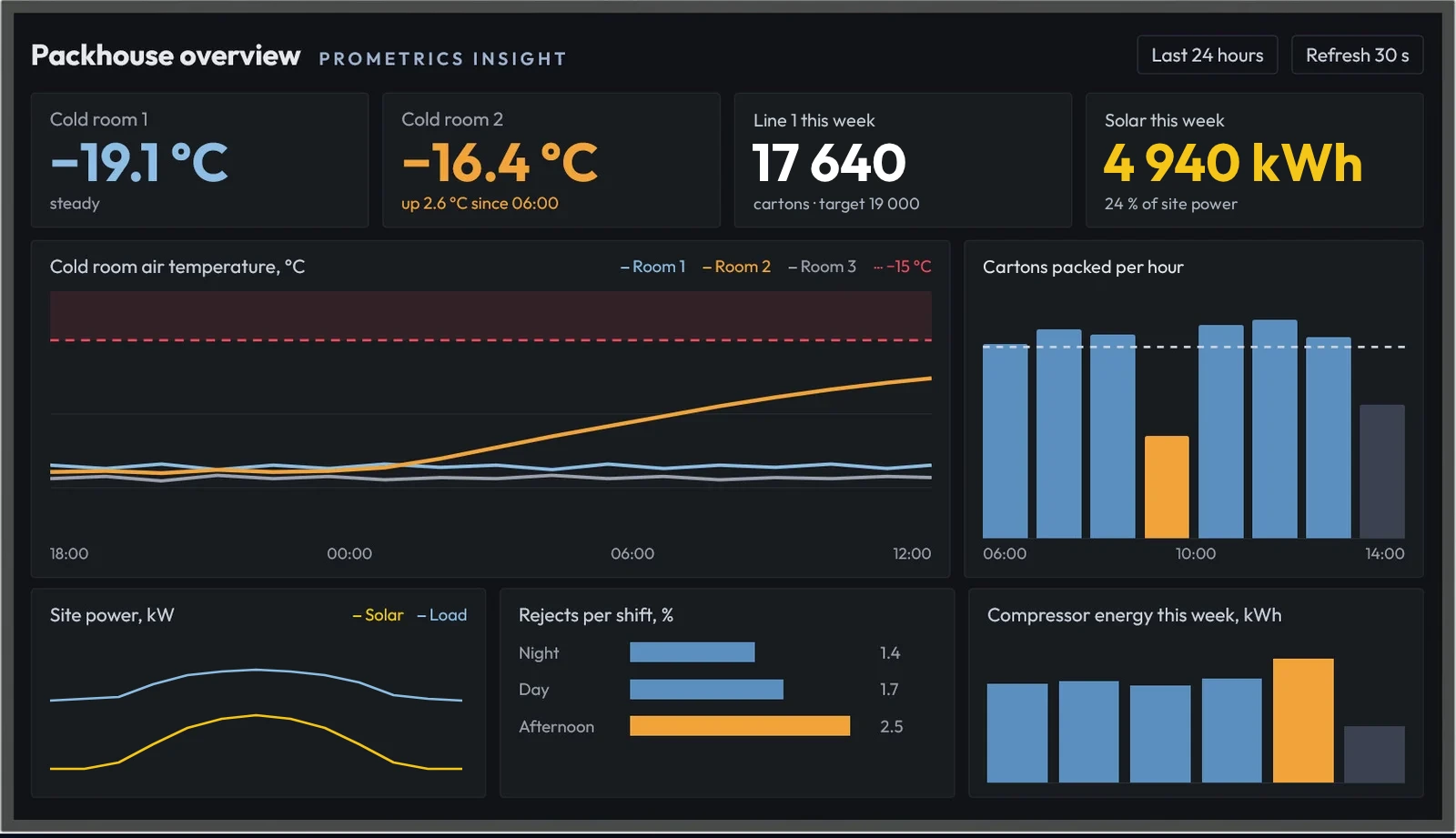
Task: Click the Packhouse overview title
Action: coord(166,56)
